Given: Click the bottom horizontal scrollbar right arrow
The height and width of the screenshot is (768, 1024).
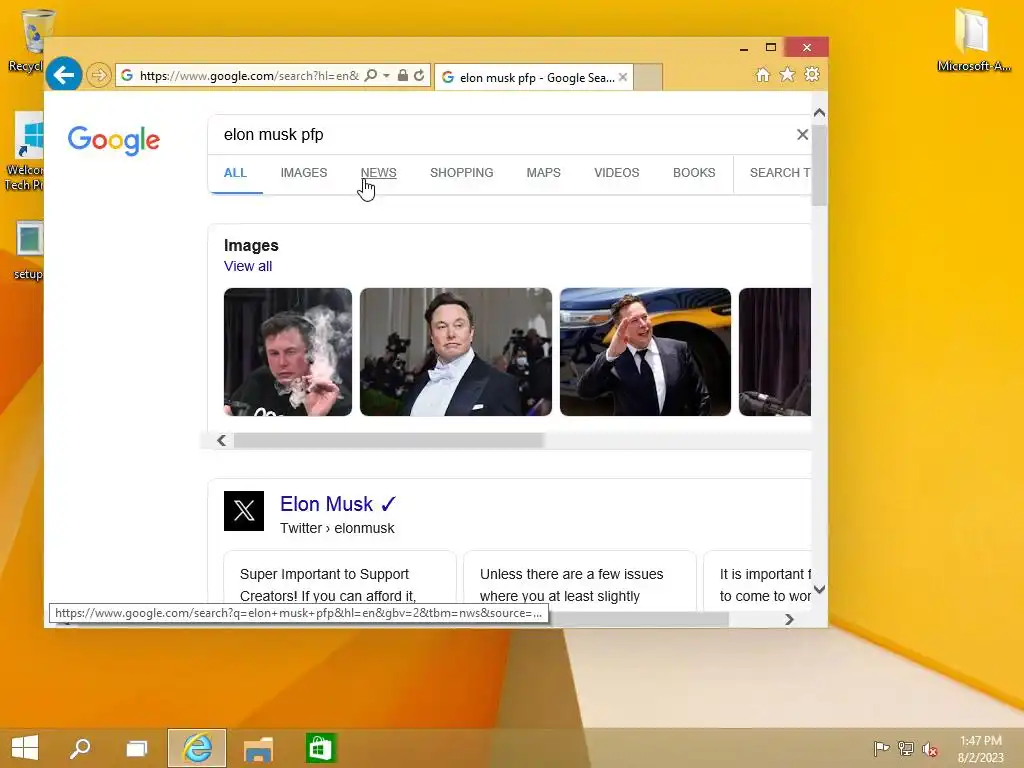Looking at the screenshot, I should coord(790,620).
